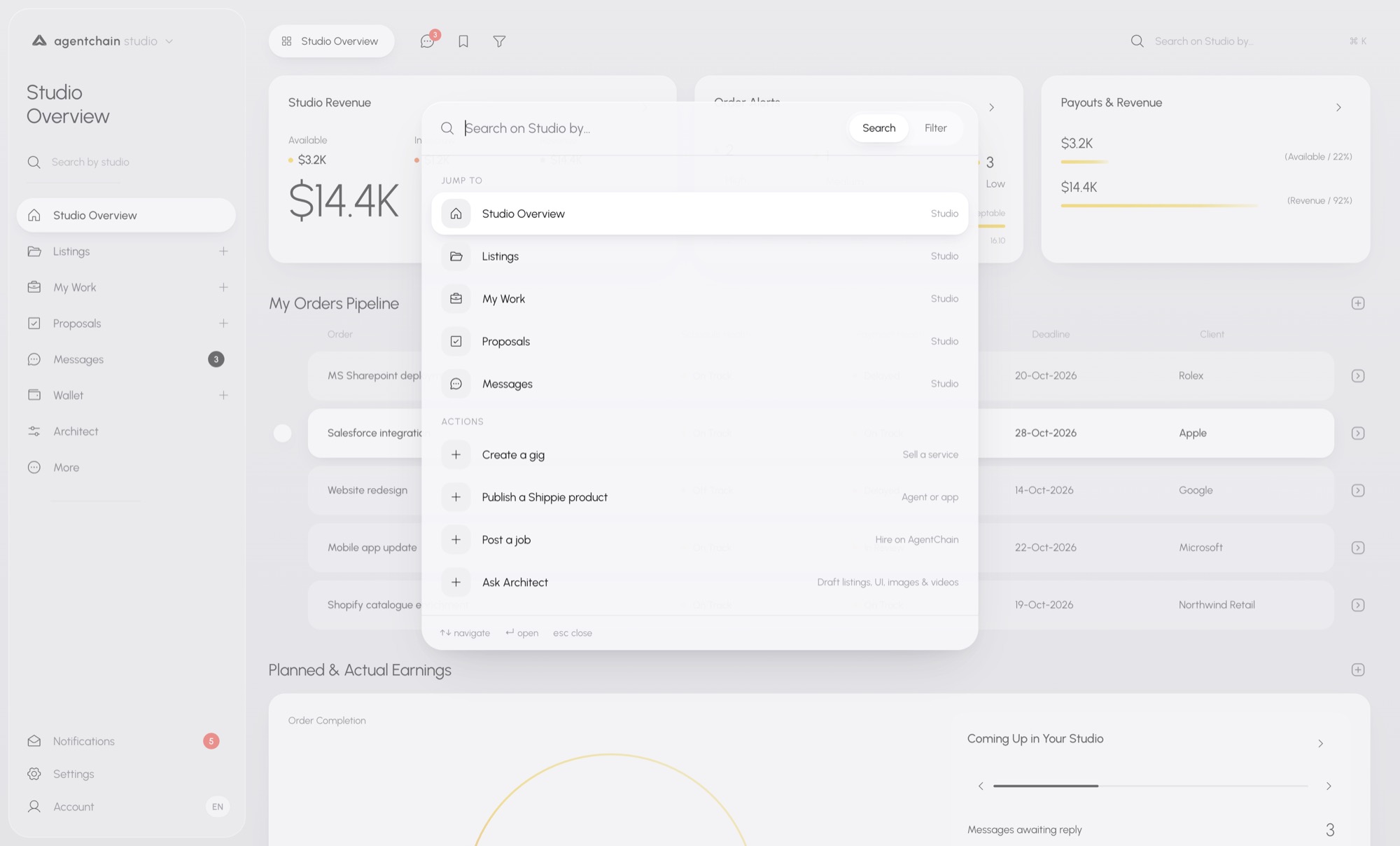Screen dimensions: 1400x846
Task: Open the funnel filter icon in top toolbar
Action: point(499,41)
